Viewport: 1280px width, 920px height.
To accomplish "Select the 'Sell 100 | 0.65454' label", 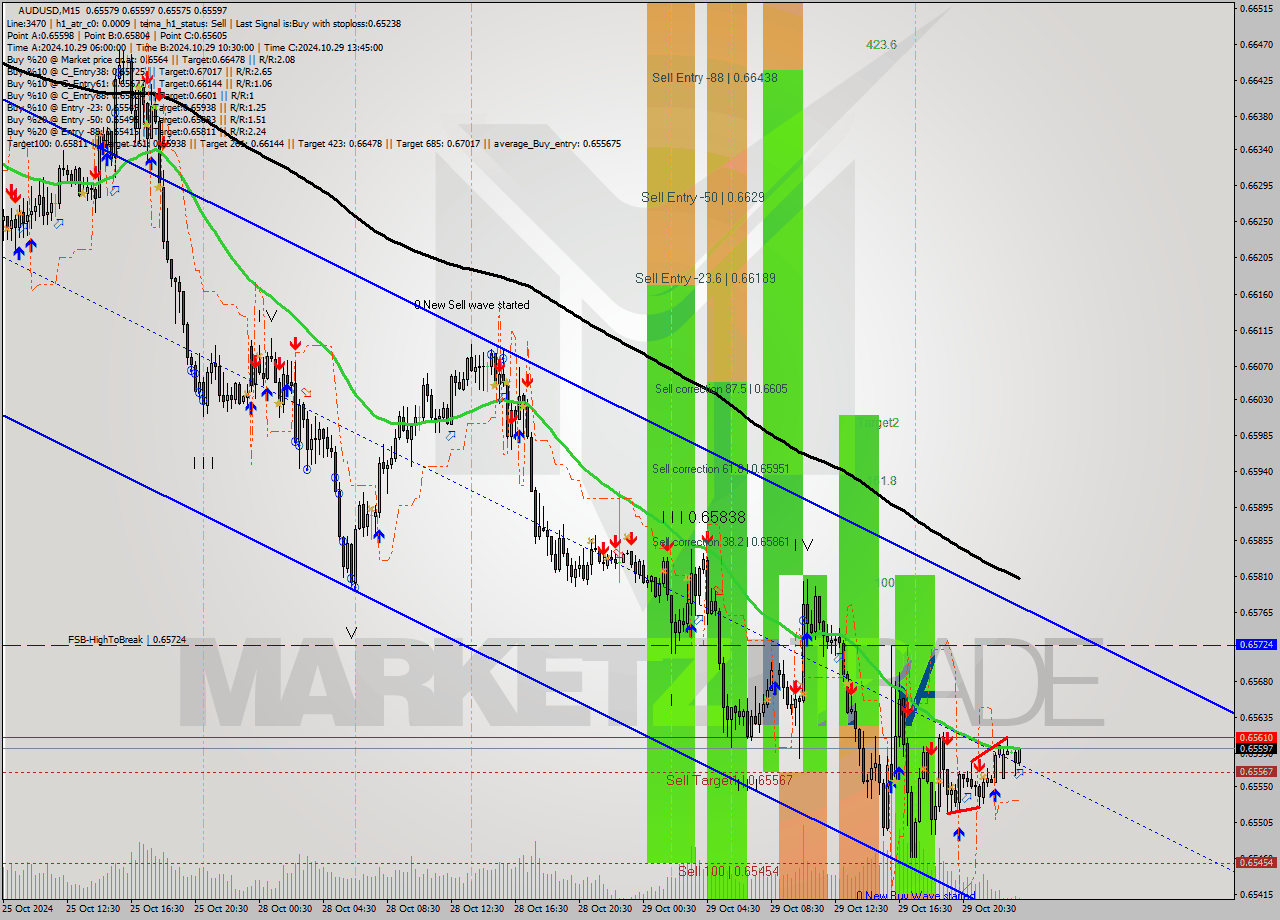I will [728, 871].
